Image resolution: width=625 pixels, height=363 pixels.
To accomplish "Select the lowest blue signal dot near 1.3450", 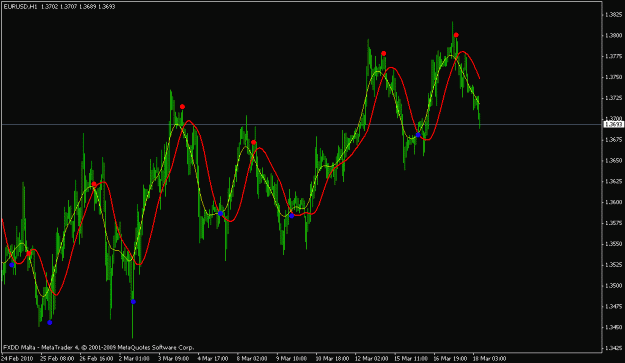I will pyautogui.click(x=49, y=323).
